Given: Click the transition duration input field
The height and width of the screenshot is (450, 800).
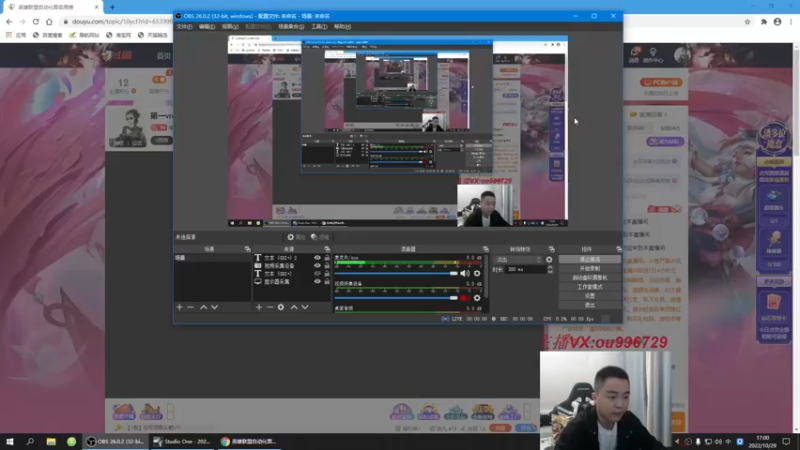Looking at the screenshot, I should click(x=524, y=269).
